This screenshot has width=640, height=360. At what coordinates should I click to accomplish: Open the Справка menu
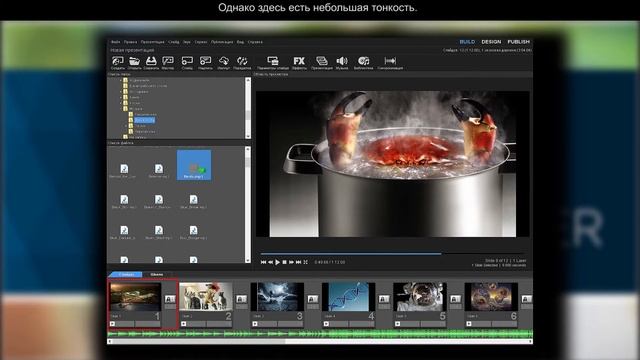pyautogui.click(x=255, y=42)
